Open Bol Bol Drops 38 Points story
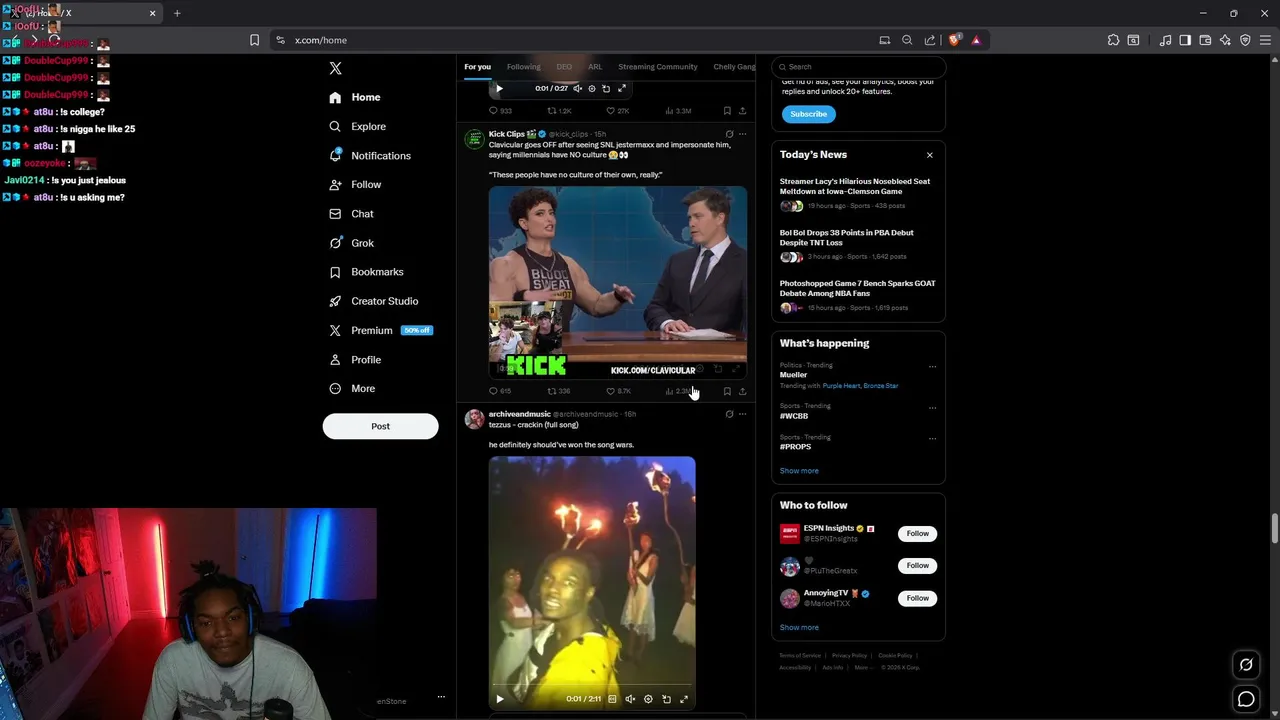This screenshot has height=720, width=1280. coord(857,246)
